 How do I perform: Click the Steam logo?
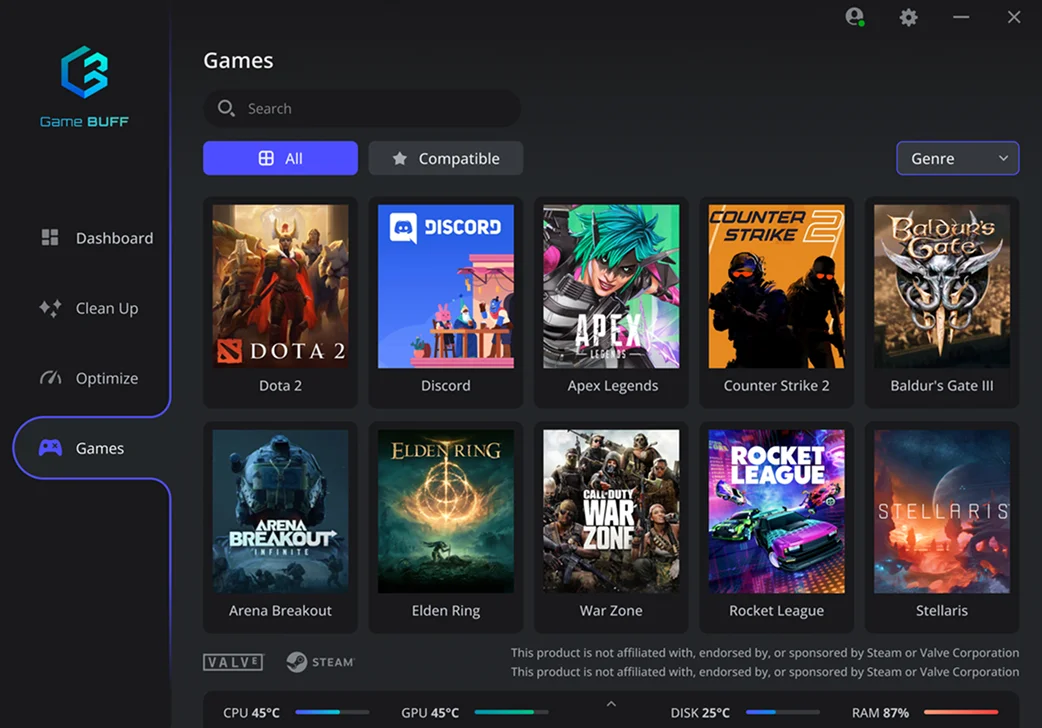coord(320,662)
